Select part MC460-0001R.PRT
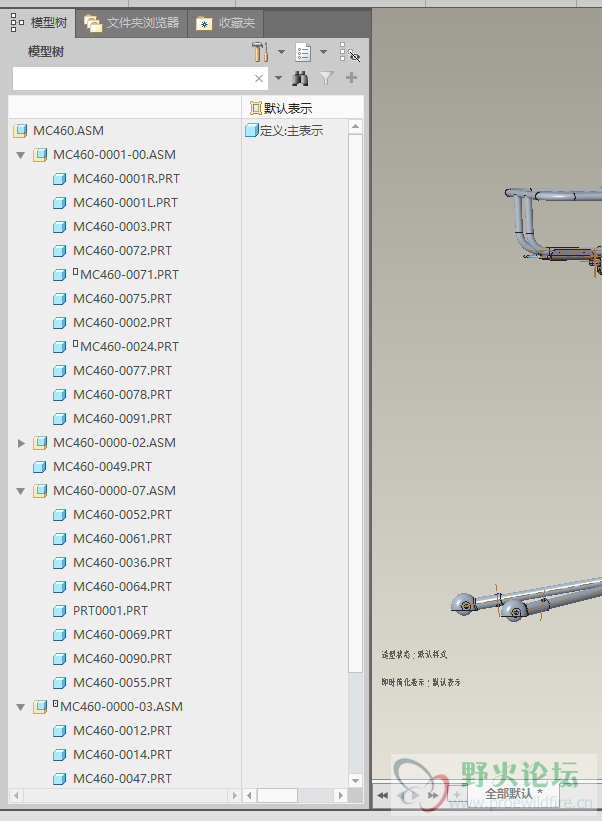Screen dimensions: 602x821 [x=126, y=179]
